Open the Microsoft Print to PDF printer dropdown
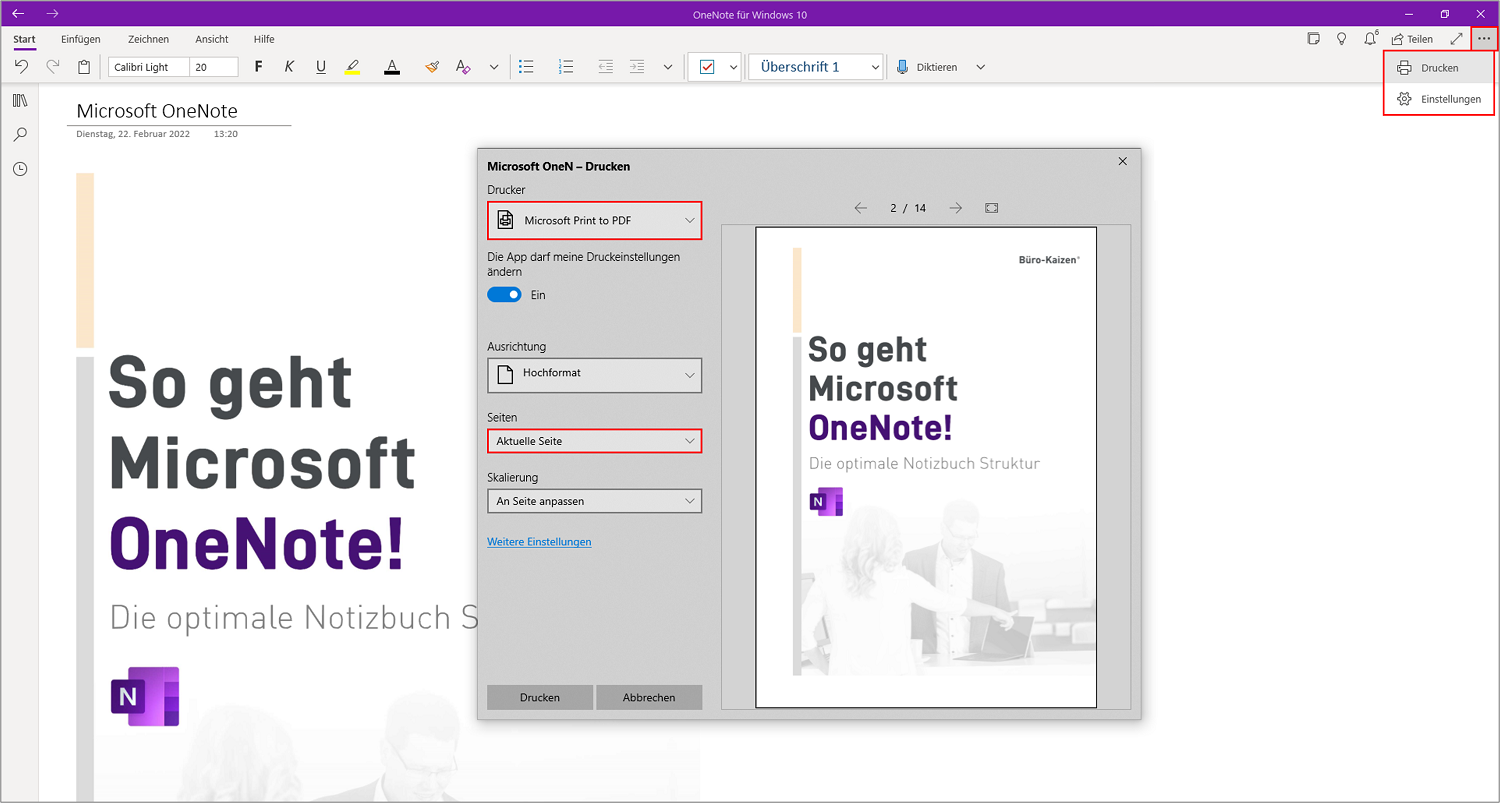This screenshot has height=803, width=1500. point(595,220)
